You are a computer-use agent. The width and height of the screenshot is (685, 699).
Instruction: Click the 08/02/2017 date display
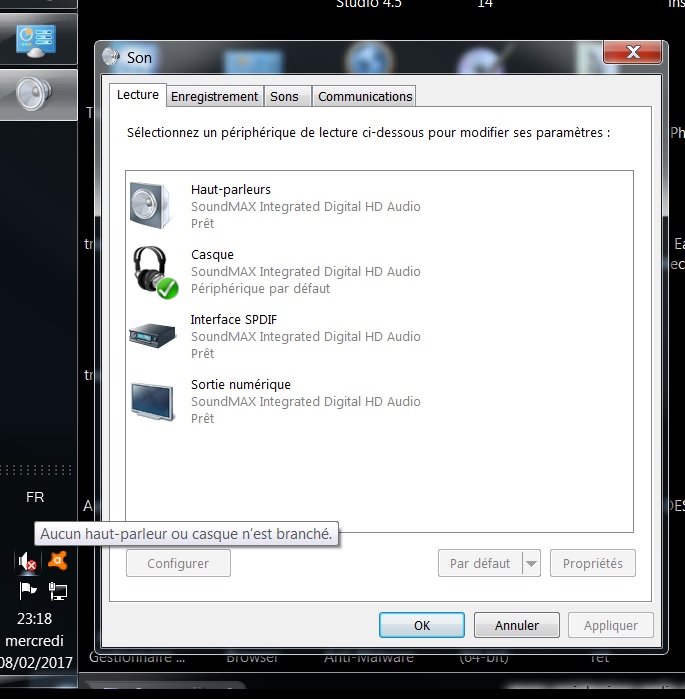point(36,662)
